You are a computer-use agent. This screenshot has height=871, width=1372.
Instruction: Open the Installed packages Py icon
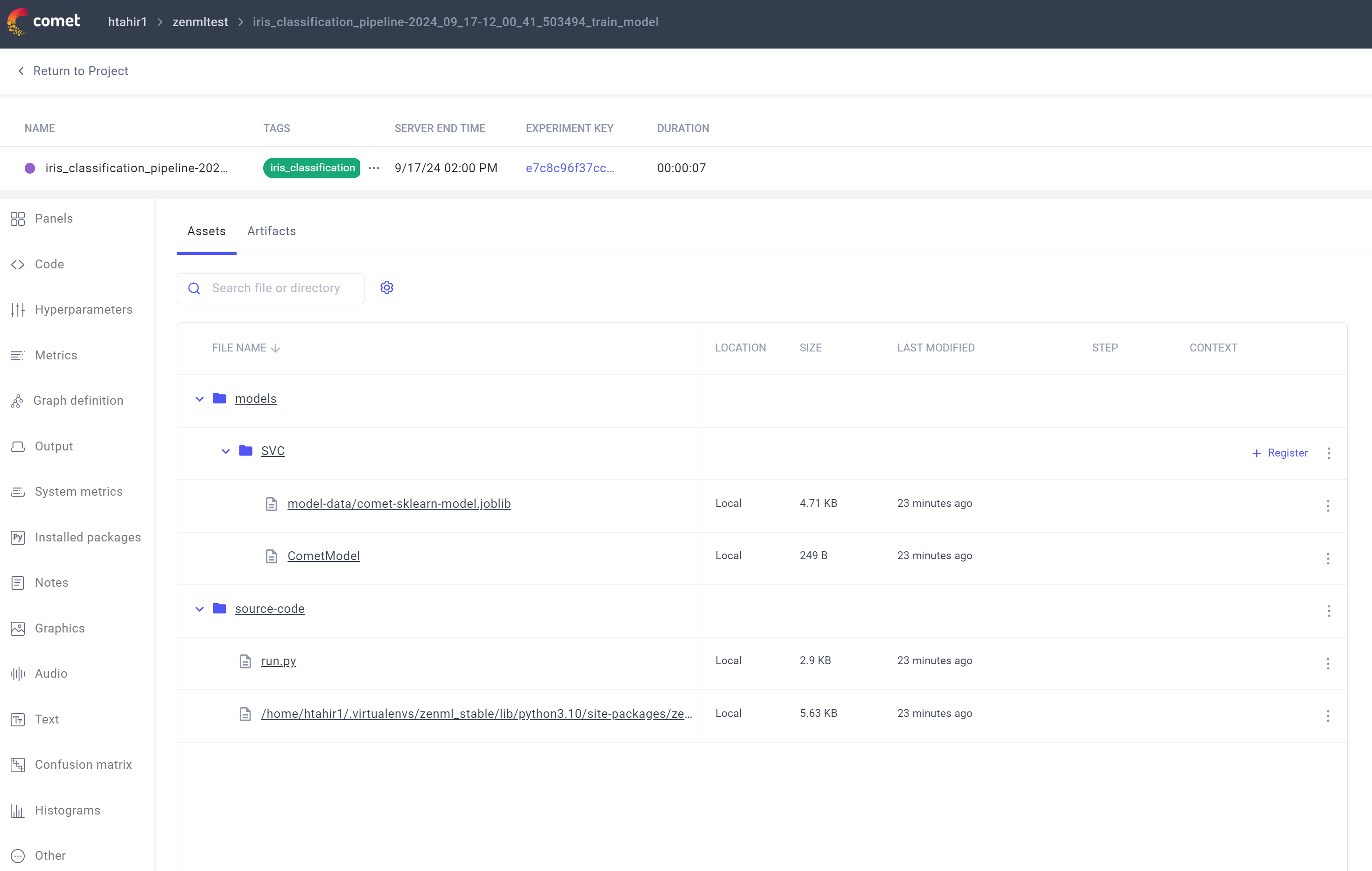click(x=18, y=538)
